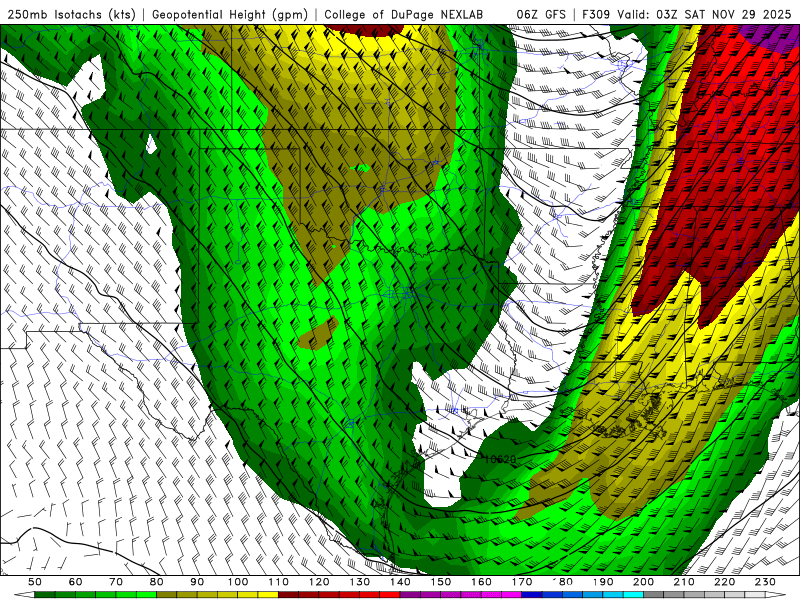Click the 'Valid: 03Z SAT NOV 29 2025' text

pyautogui.click(x=704, y=14)
